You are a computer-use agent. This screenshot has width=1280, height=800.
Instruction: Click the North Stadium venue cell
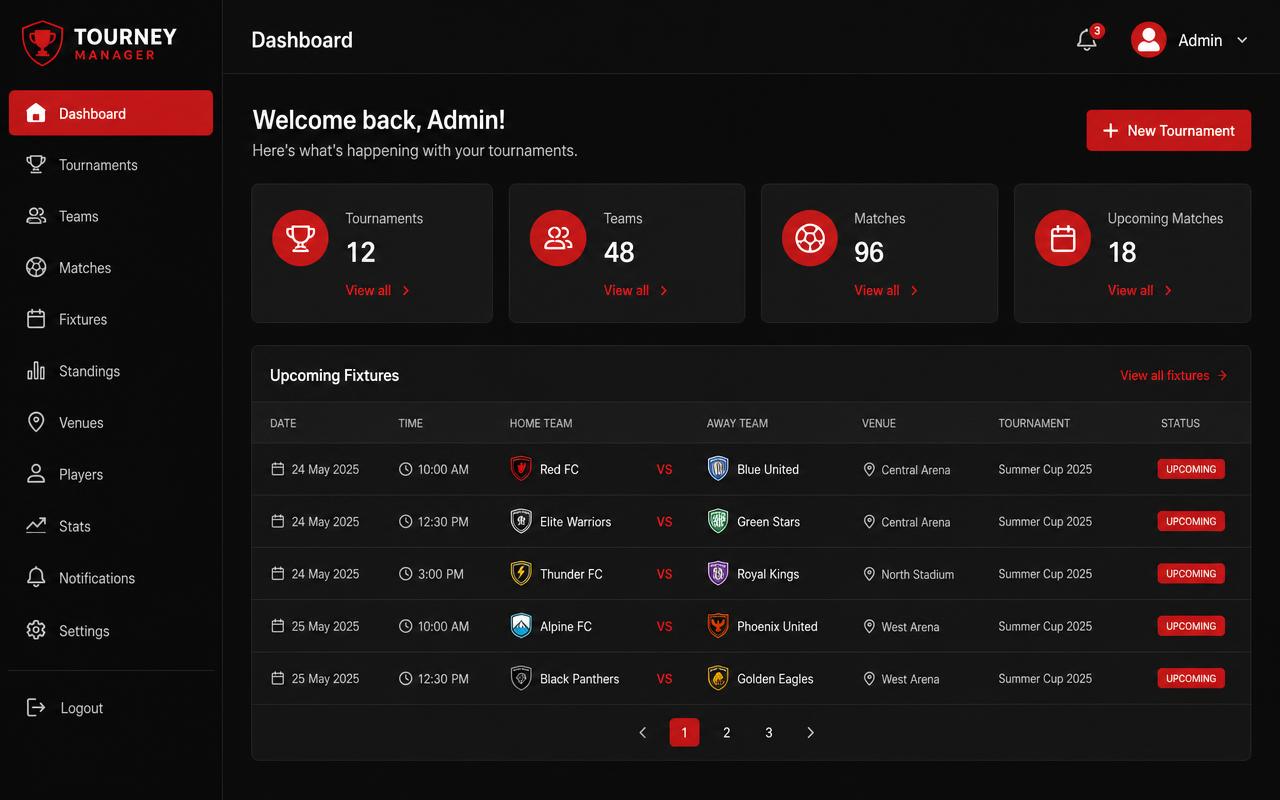pos(908,574)
